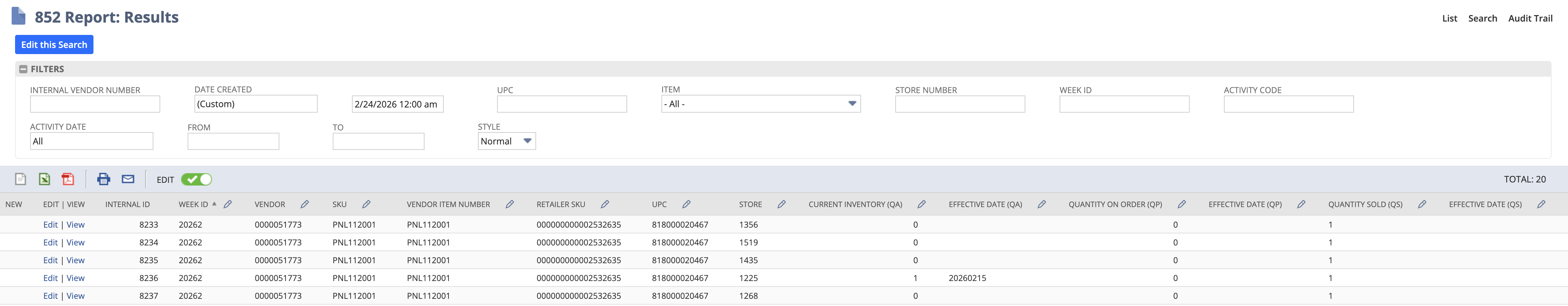Export results as PDF icon
The width and height of the screenshot is (1568, 306).
[67, 179]
